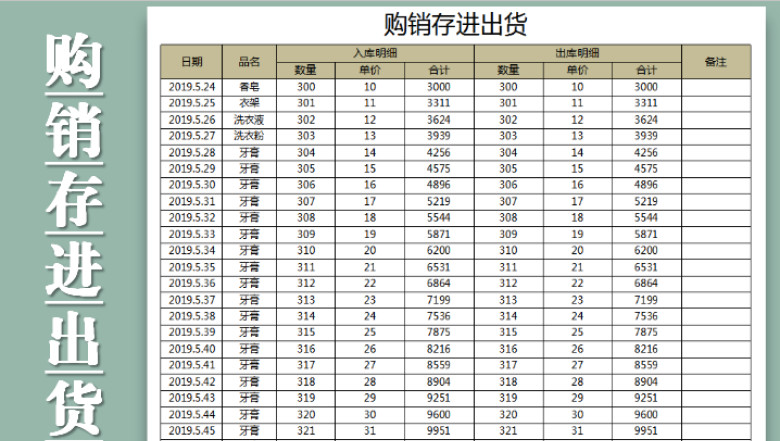Image resolution: width=780 pixels, height=441 pixels.
Task: Select the date cell 2019.5.26
Action: coord(192,120)
